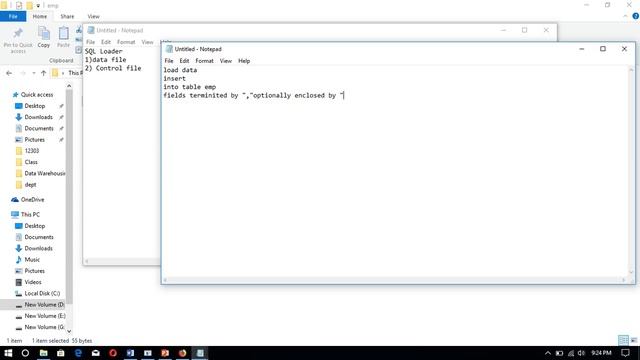Click navigation pane scroll down arrow
Image resolution: width=640 pixels, height=360 pixels.
click(x=69, y=331)
